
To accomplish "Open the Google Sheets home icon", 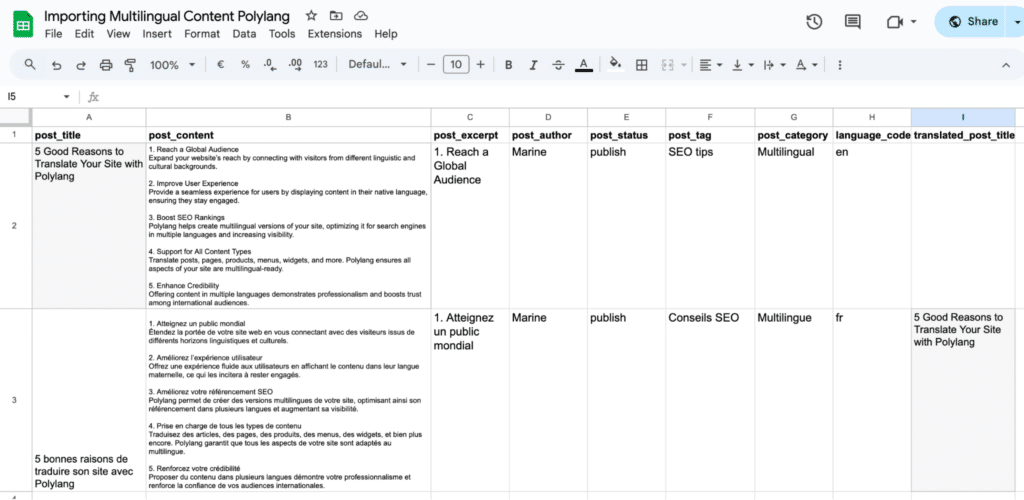I will pyautogui.click(x=24, y=24).
